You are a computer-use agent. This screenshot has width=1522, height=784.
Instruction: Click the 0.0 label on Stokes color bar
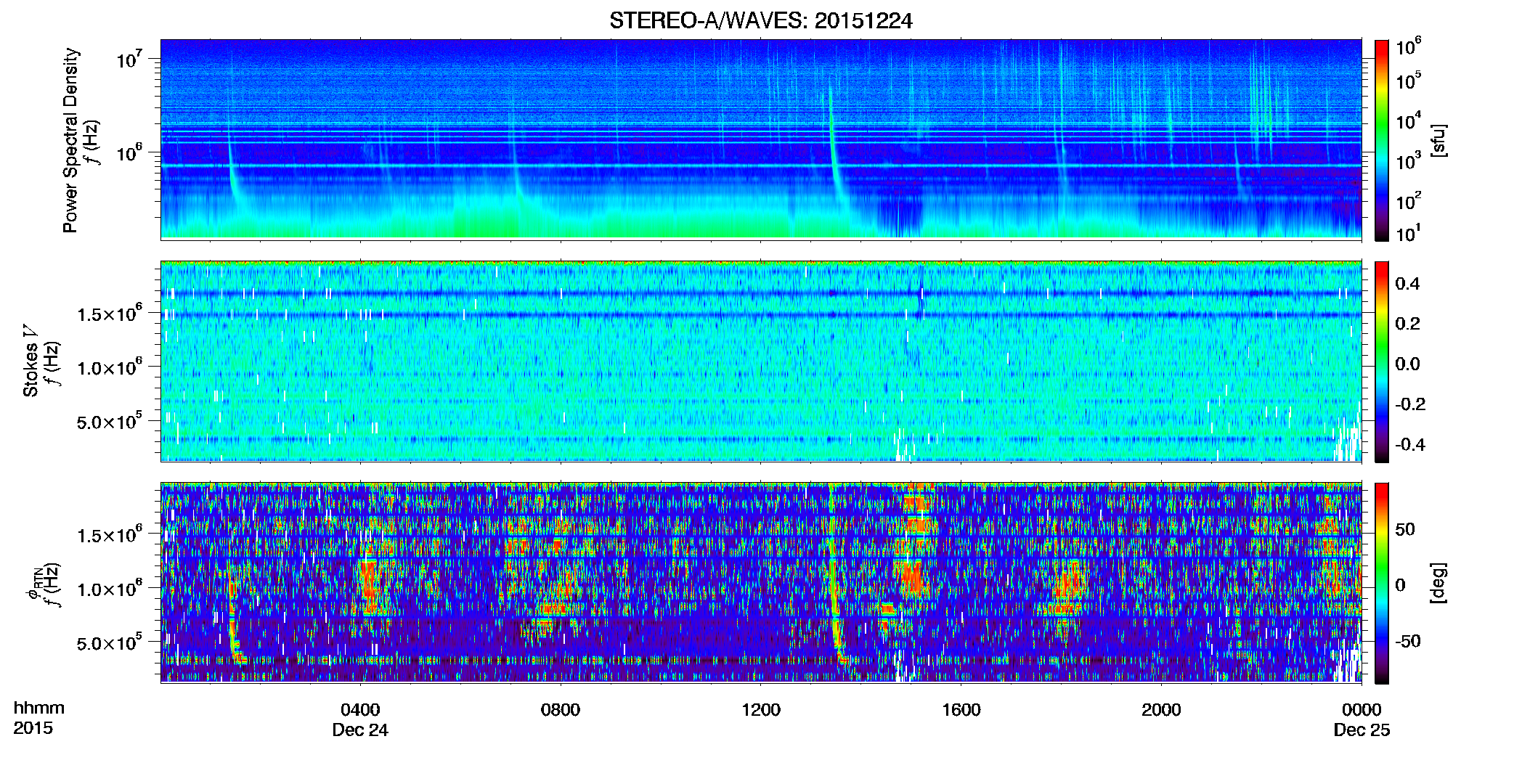click(x=1407, y=364)
